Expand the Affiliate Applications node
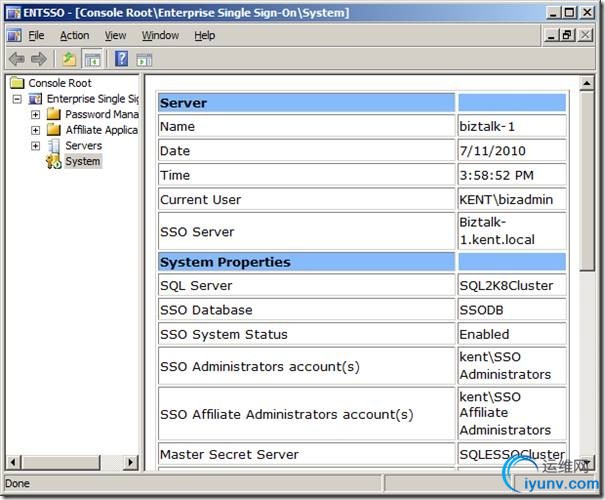605x500 pixels. [x=35, y=130]
